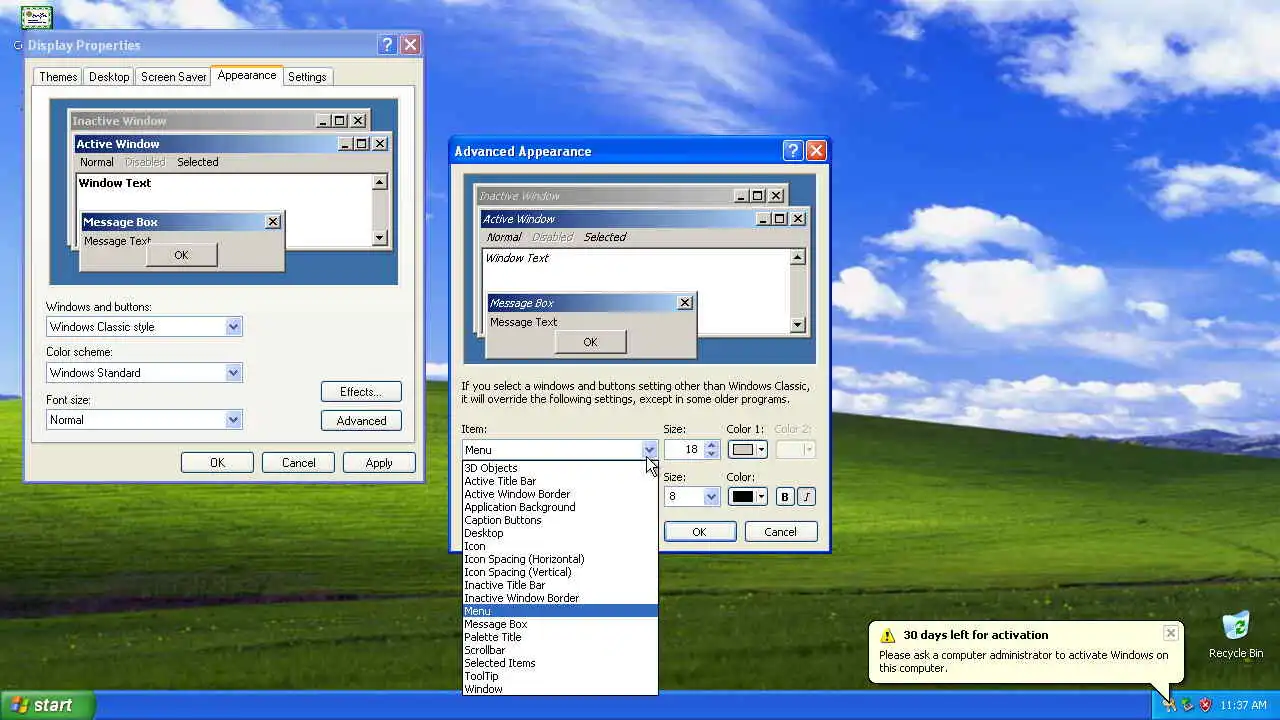The image size is (1280, 720).
Task: Choose Active Window Border from Item list
Action: pos(560,494)
